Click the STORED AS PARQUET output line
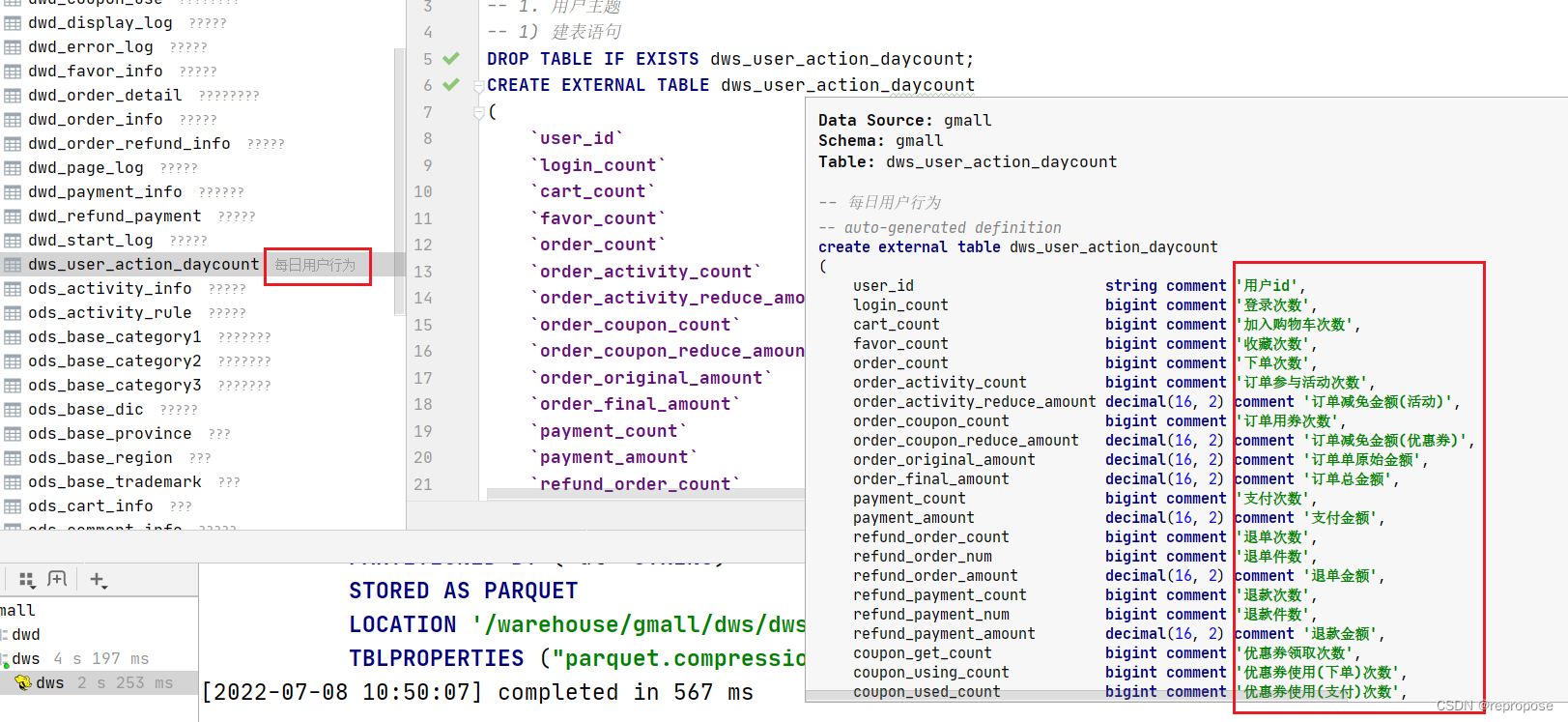Image resolution: width=1568 pixels, height=722 pixels. click(x=464, y=591)
